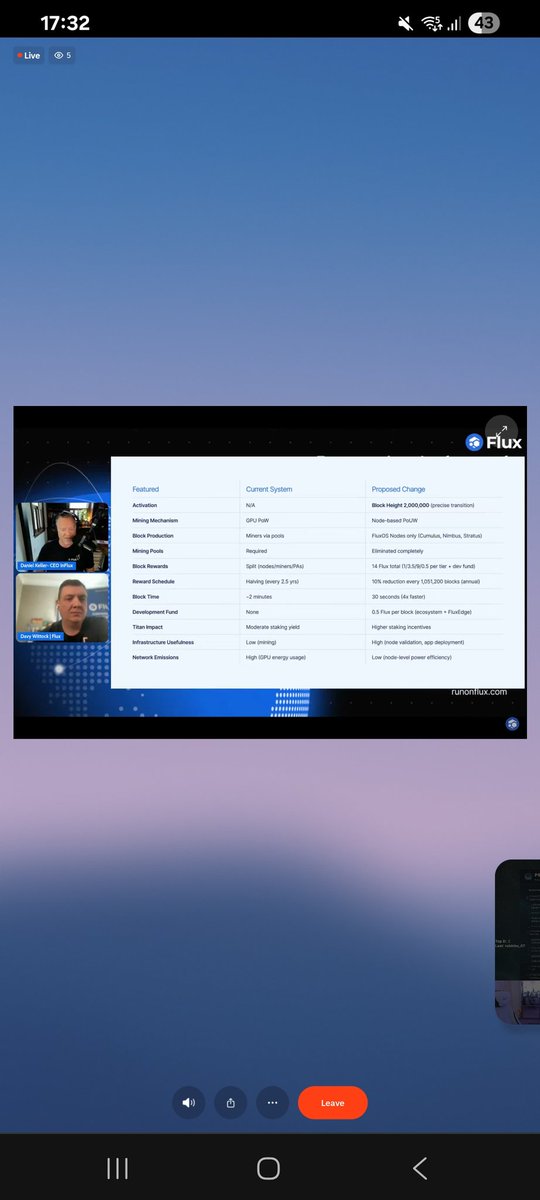Click the 'Activation' row label
The width and height of the screenshot is (540, 1200).
145,505
